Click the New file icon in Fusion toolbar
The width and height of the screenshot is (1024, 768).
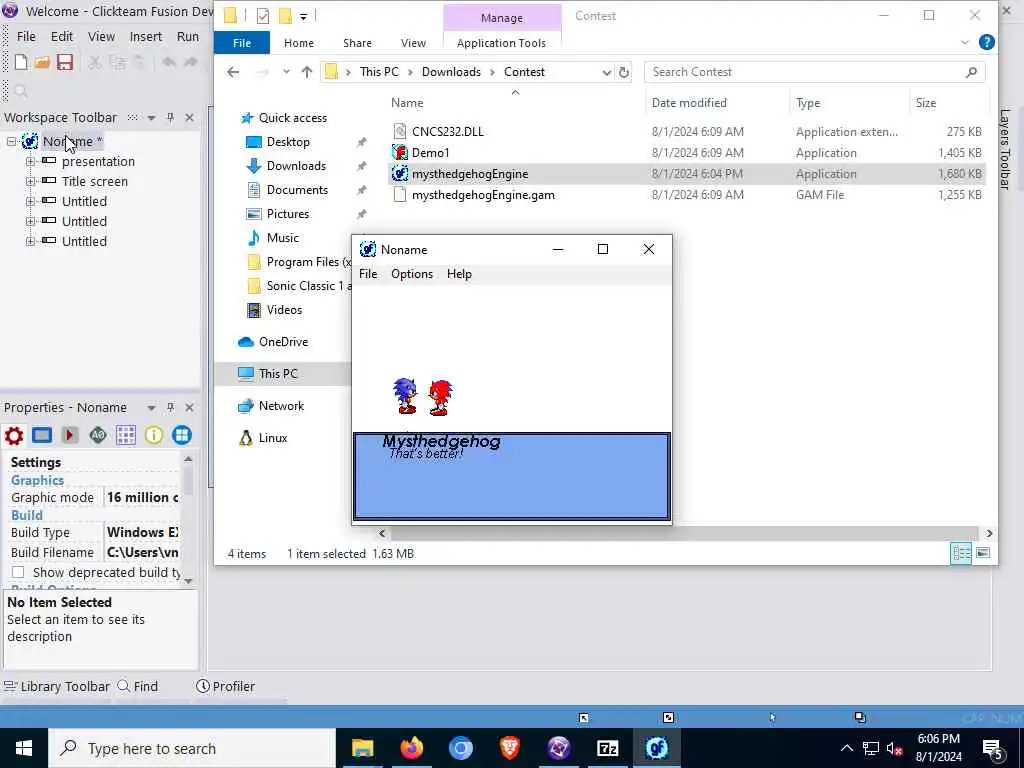click(x=21, y=62)
